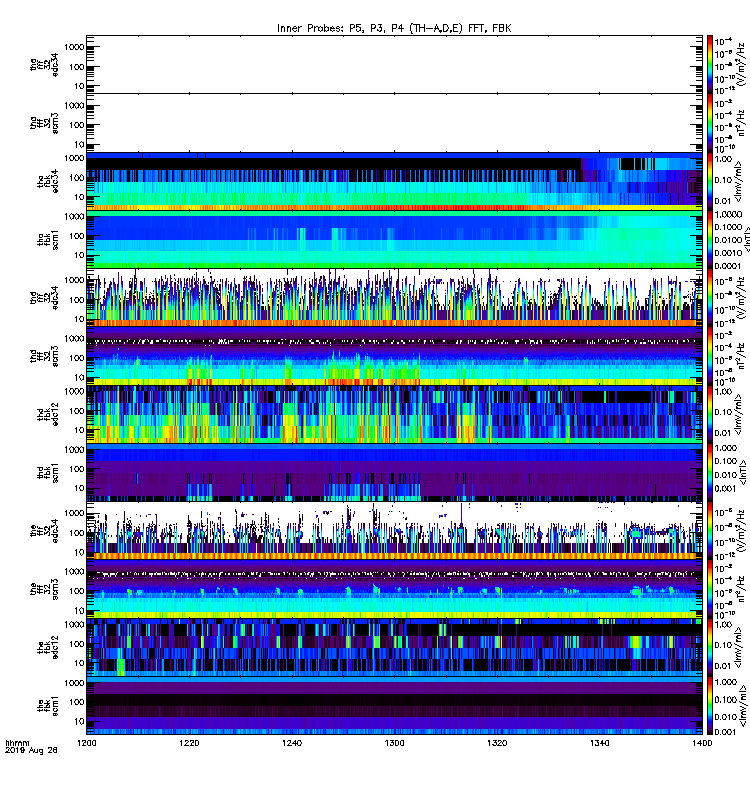This screenshot has height=800, width=750.
Task: Click the tha fbk scm1 spectrogram panel
Action: pyautogui.click(x=394, y=239)
